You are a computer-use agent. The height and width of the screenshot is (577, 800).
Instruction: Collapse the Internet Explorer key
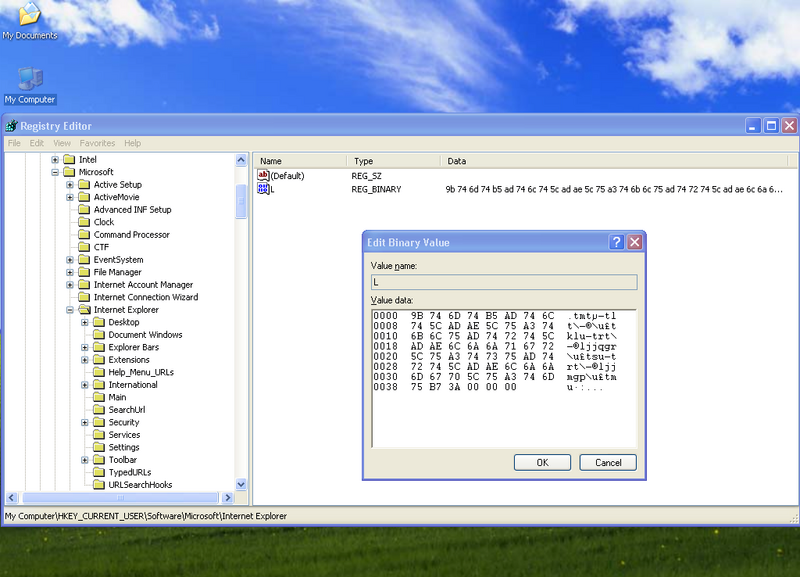click(x=70, y=310)
